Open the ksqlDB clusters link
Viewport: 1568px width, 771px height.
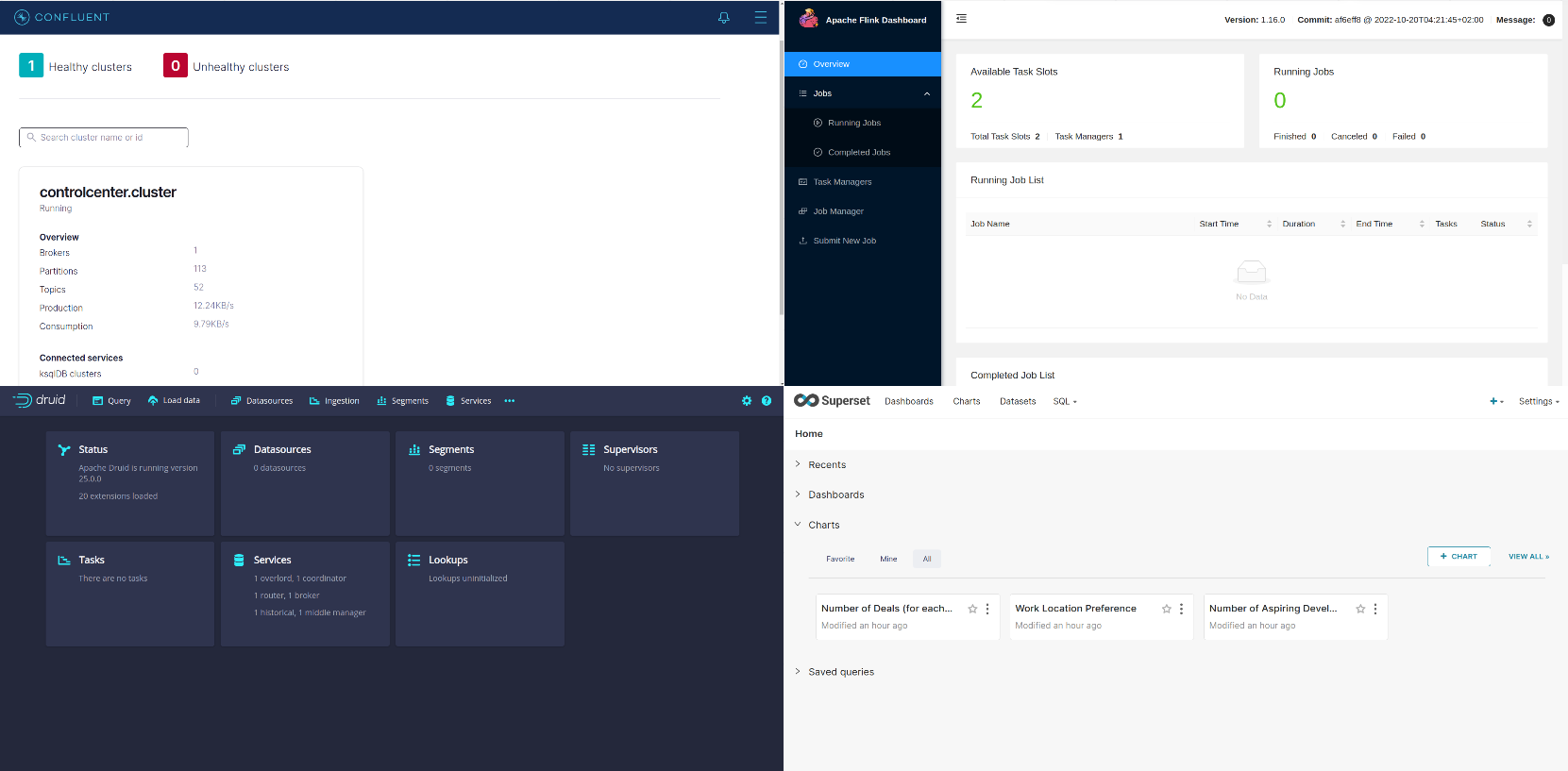pos(70,374)
